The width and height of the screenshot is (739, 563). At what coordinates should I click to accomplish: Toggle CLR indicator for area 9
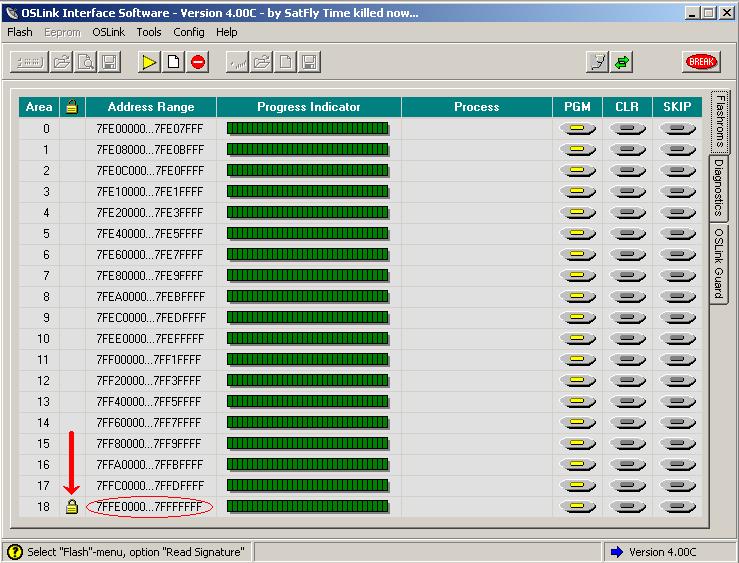coord(627,318)
